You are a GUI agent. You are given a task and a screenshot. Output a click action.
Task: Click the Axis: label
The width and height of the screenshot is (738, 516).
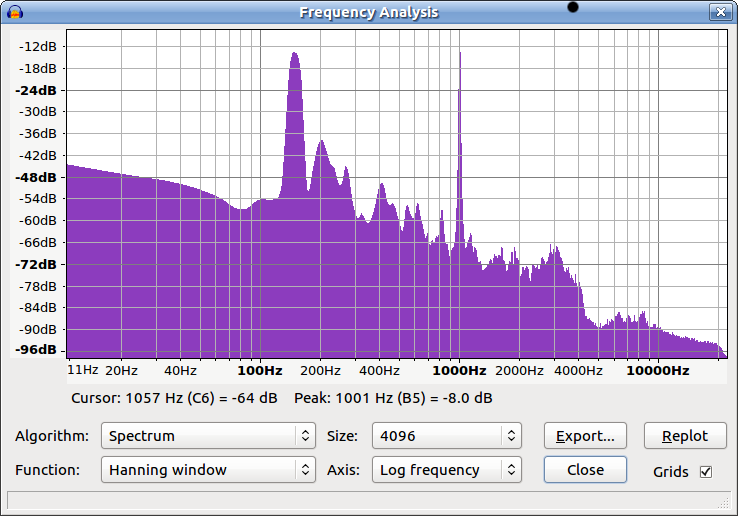tap(343, 469)
